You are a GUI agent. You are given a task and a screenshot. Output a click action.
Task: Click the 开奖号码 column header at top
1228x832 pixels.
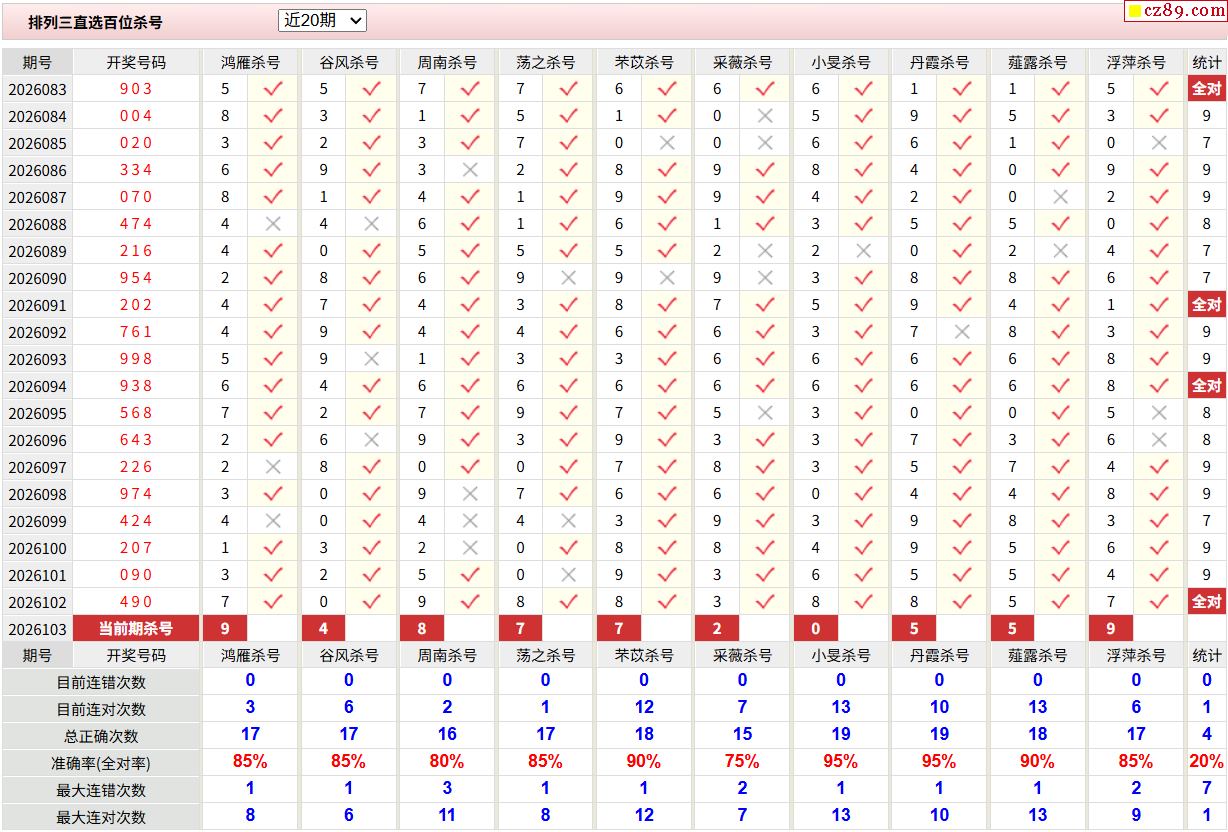point(136,62)
